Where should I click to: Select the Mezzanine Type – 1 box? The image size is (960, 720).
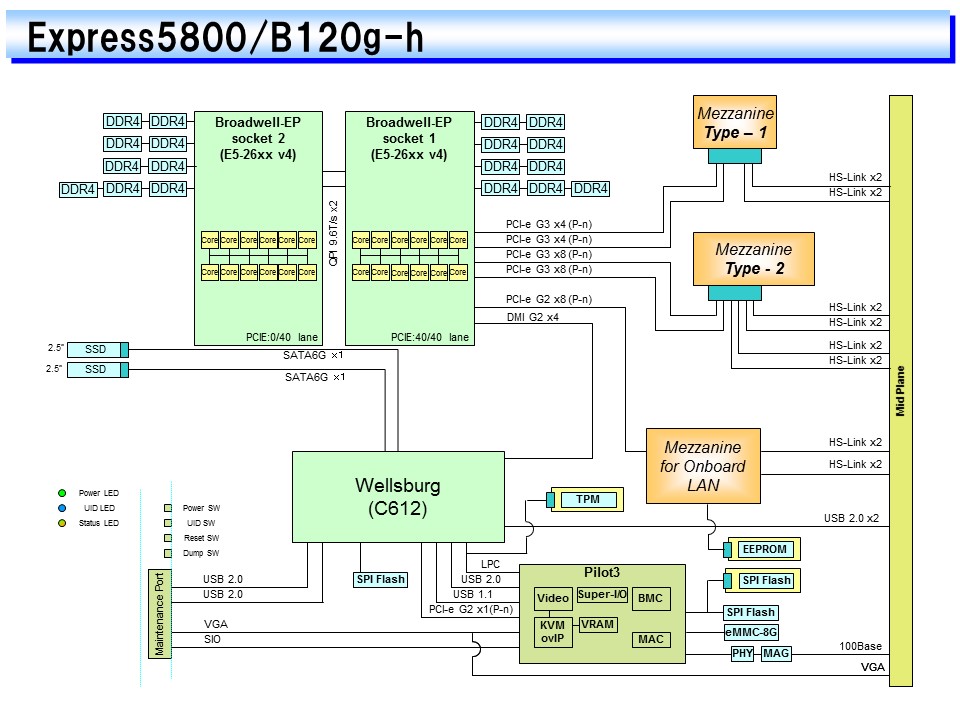[x=735, y=122]
